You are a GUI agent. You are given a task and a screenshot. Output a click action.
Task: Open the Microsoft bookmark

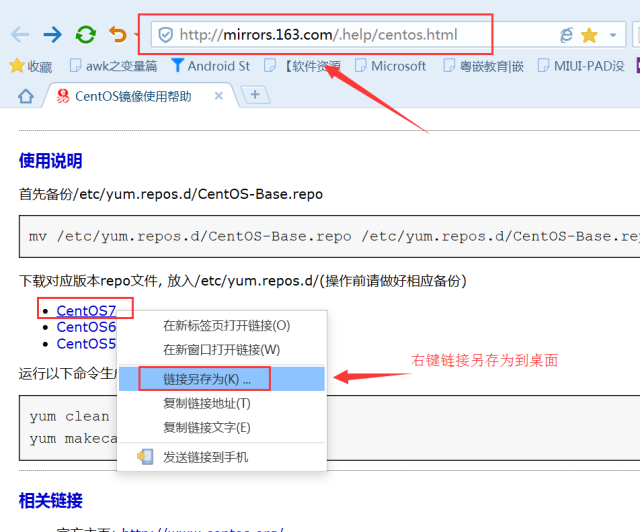coord(390,66)
